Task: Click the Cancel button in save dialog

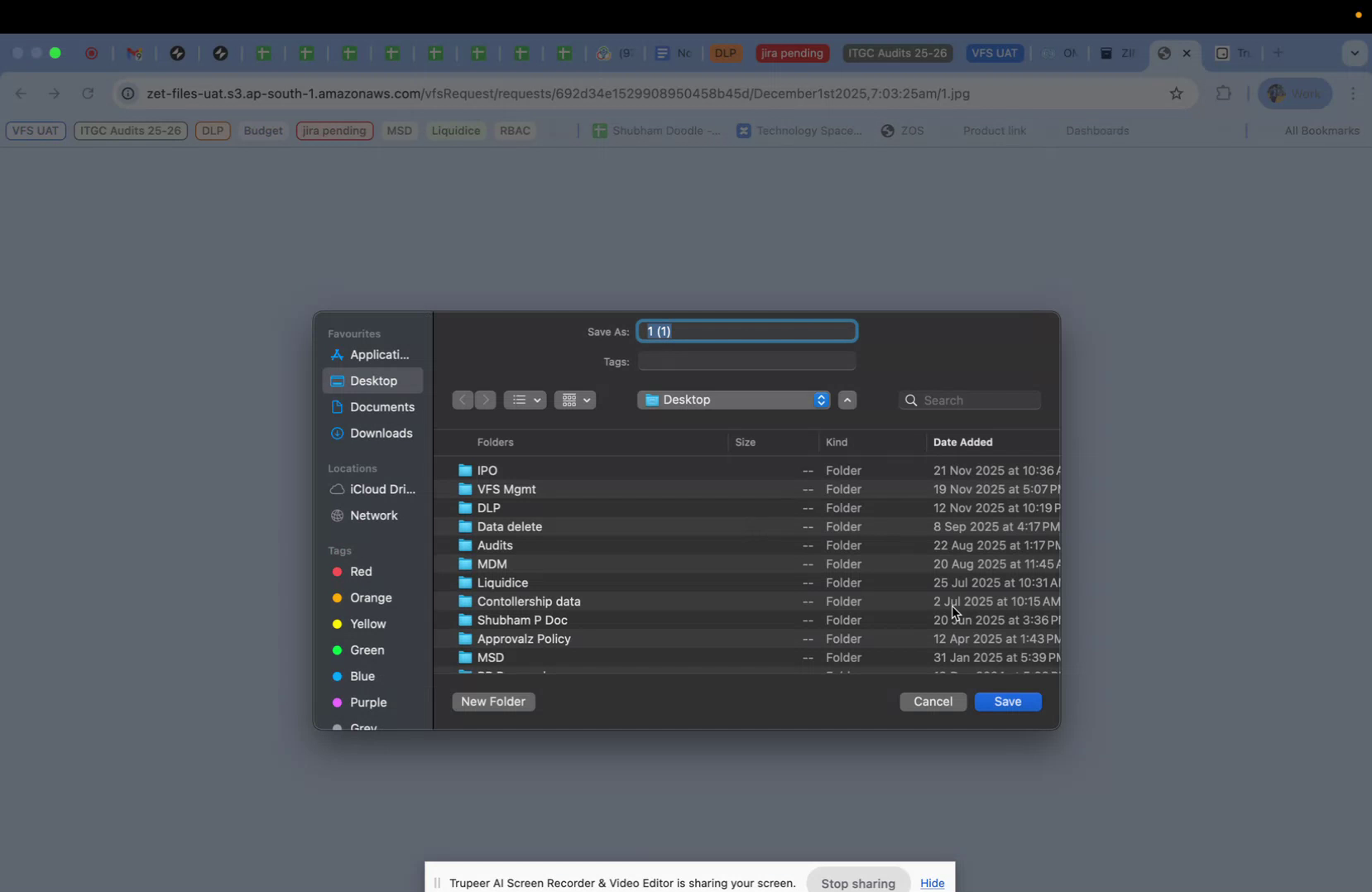Action: pyautogui.click(x=933, y=701)
